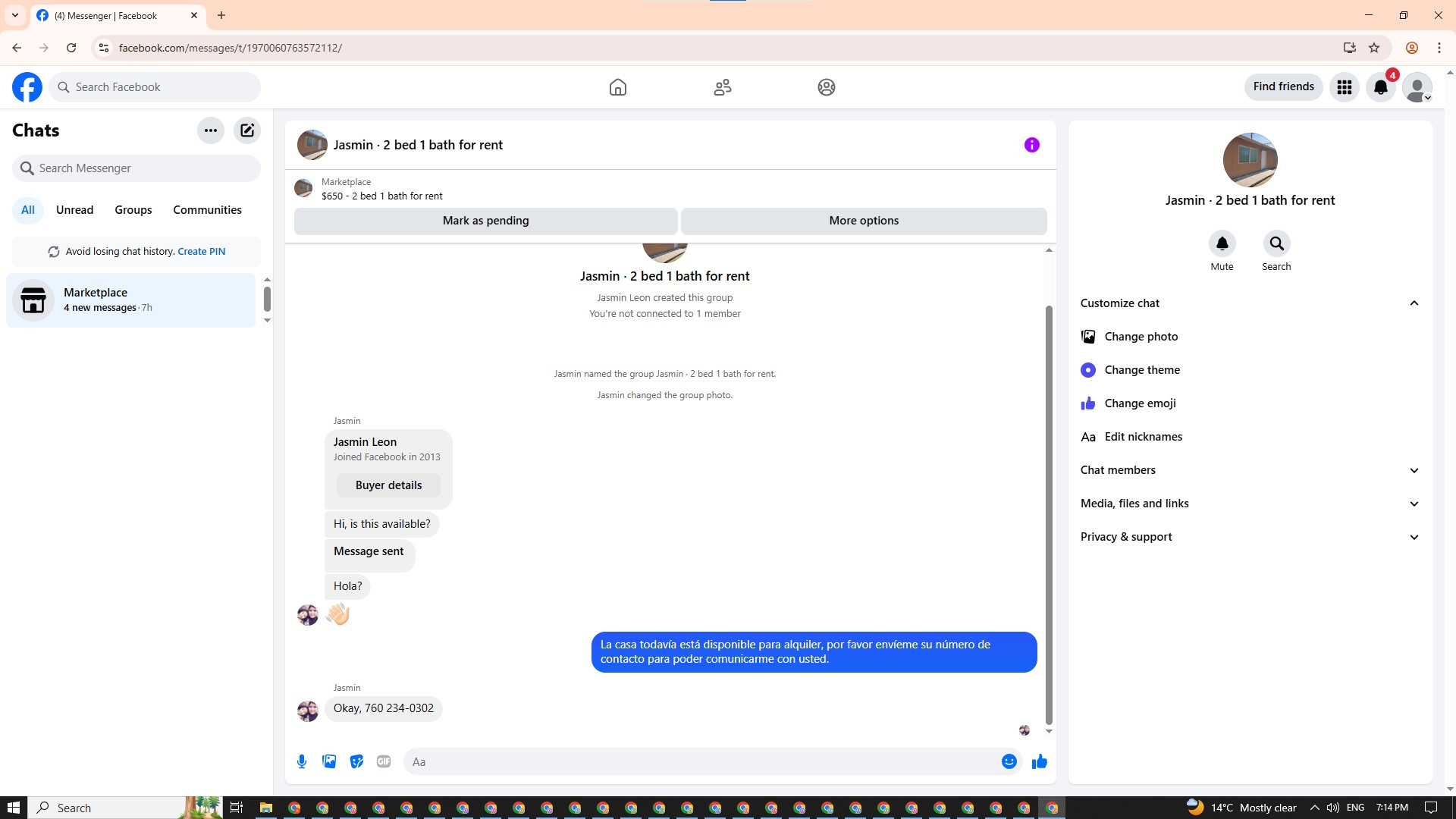The width and height of the screenshot is (1456, 819).
Task: Expand the Chat members section
Action: (x=1414, y=470)
